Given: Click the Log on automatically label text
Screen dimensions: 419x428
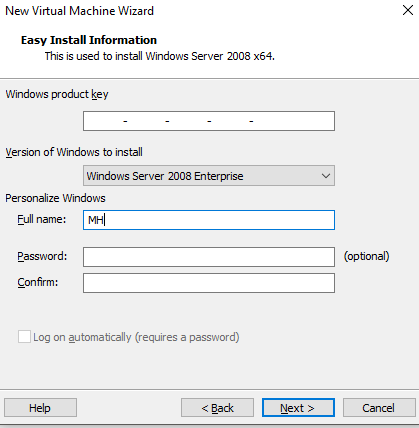Looking at the screenshot, I should pyautogui.click(x=136, y=337).
